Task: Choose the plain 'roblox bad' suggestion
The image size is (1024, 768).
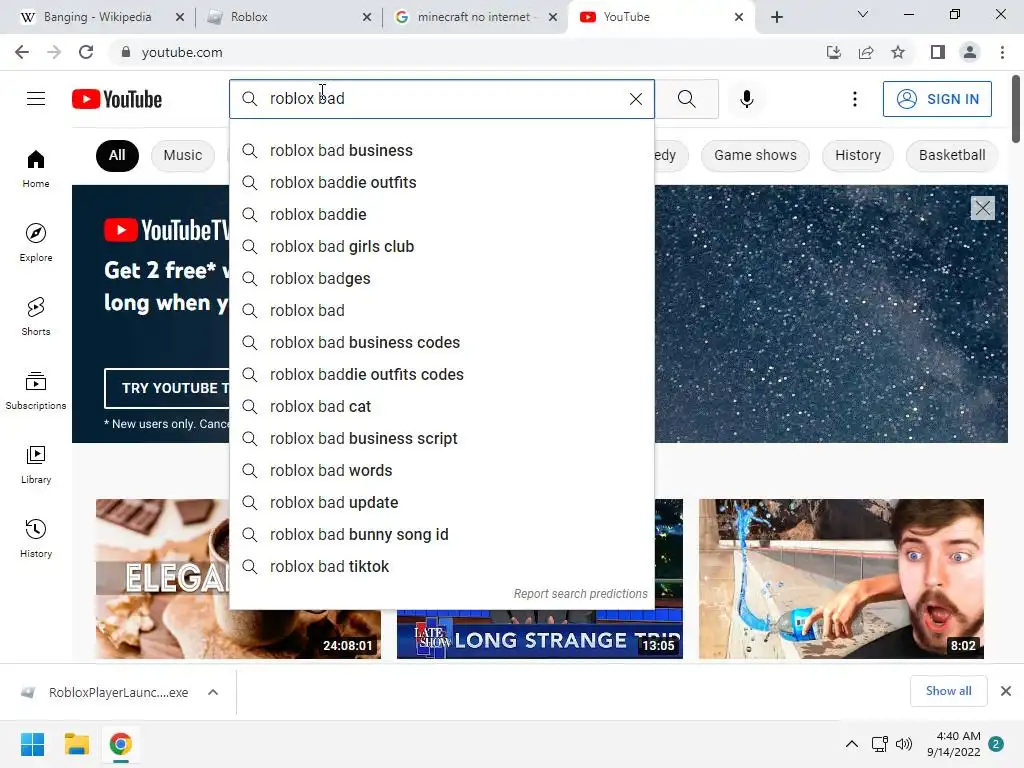Action: point(441,310)
